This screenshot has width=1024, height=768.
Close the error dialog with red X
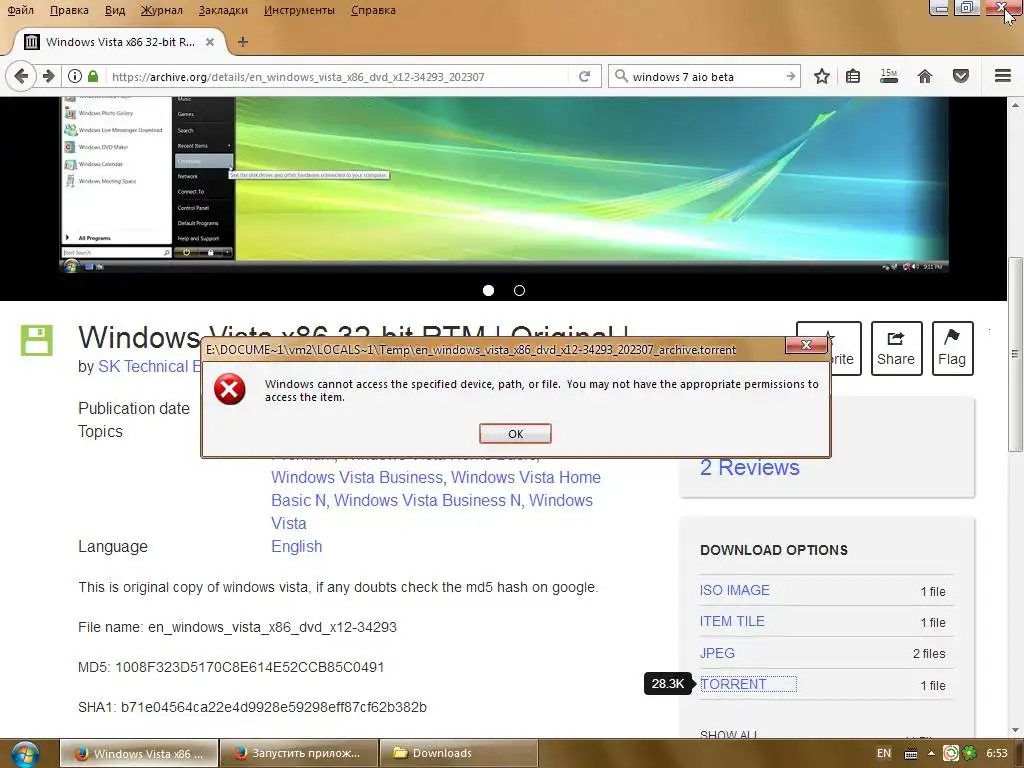(x=807, y=345)
